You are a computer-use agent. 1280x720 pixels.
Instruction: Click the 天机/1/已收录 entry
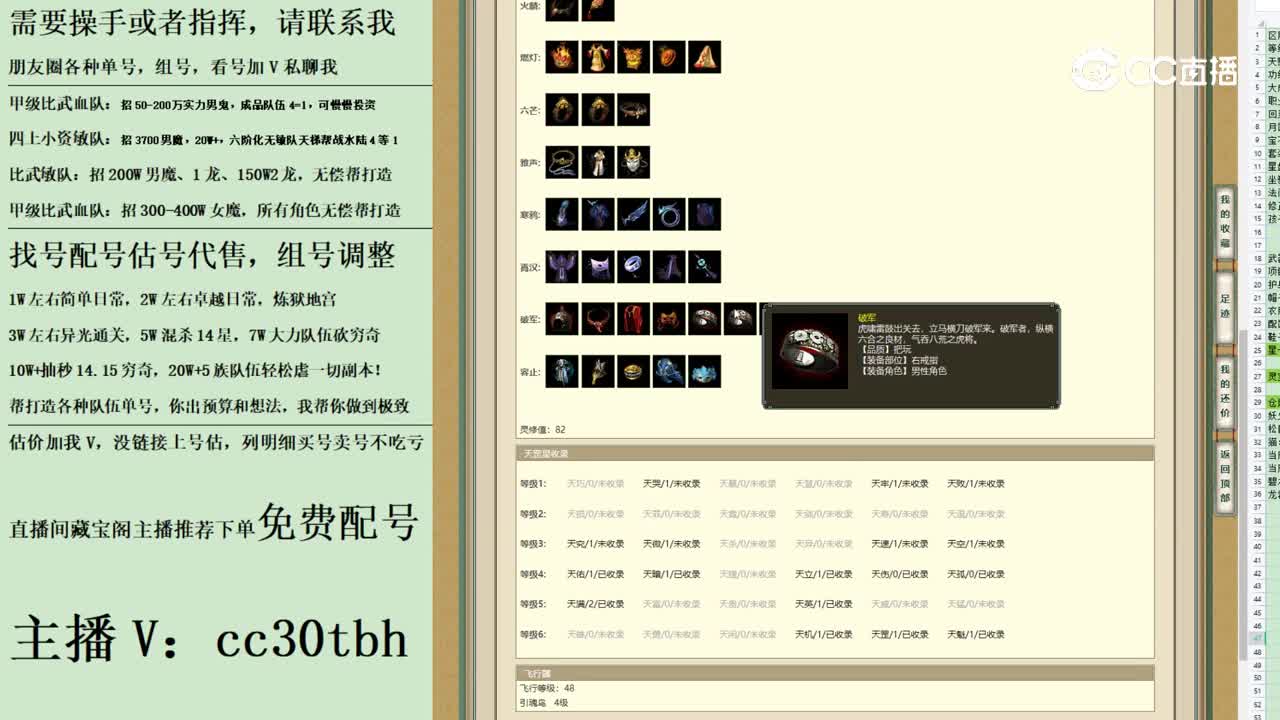pos(823,634)
